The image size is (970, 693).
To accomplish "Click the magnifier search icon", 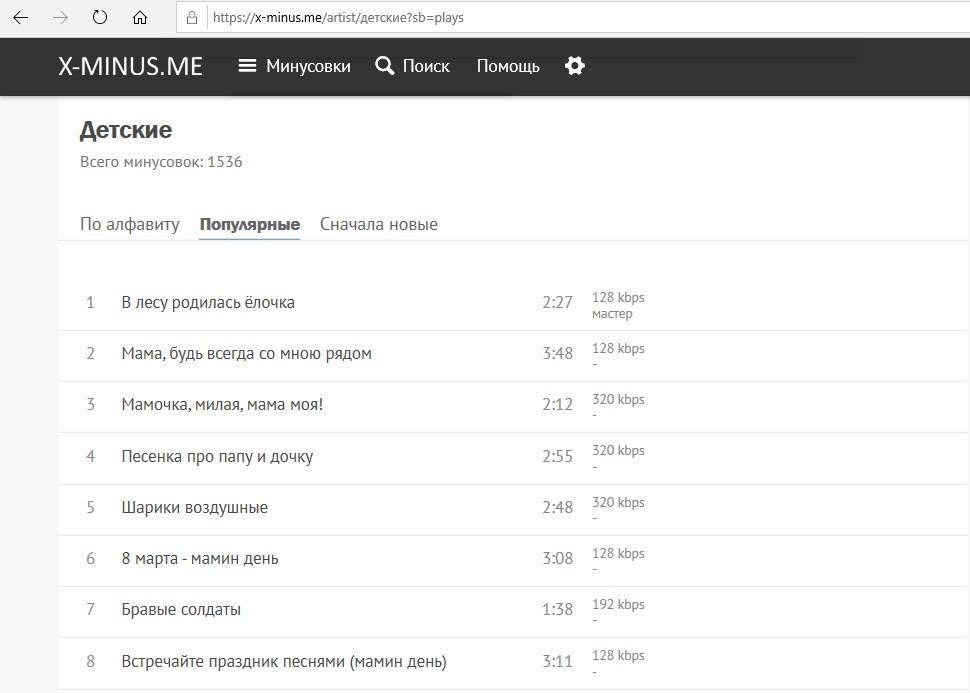I will tap(385, 66).
